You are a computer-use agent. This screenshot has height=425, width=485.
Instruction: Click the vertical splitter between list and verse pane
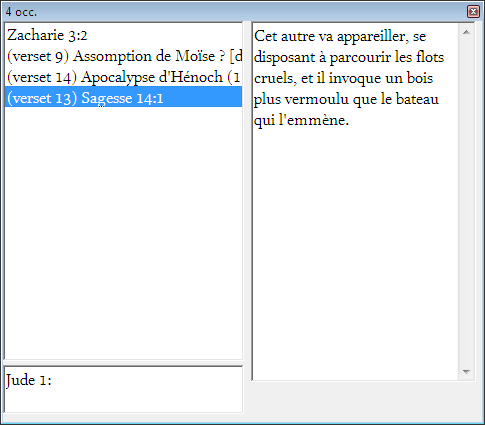point(247,201)
